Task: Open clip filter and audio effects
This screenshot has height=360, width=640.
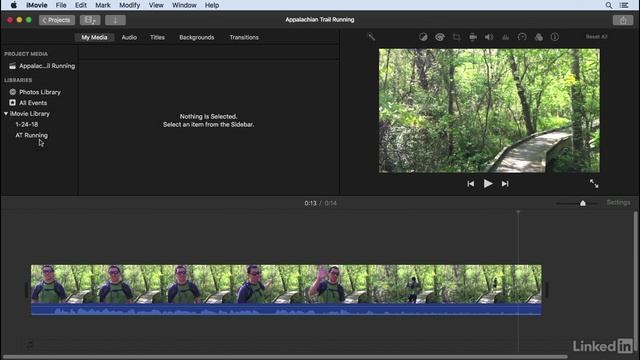Action: (x=539, y=37)
